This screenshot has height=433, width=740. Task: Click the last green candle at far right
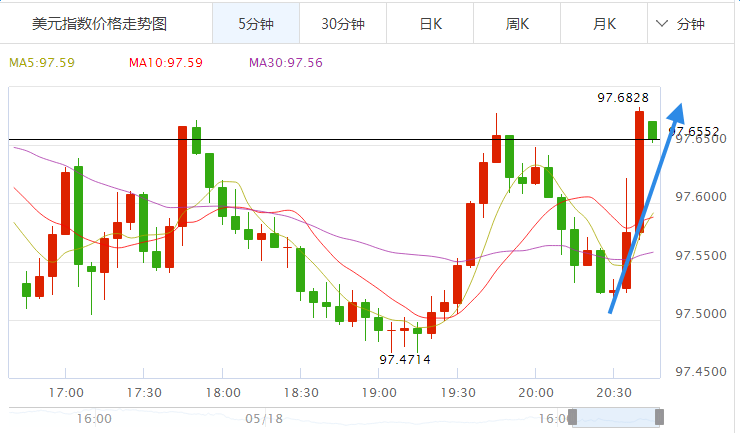(x=653, y=130)
